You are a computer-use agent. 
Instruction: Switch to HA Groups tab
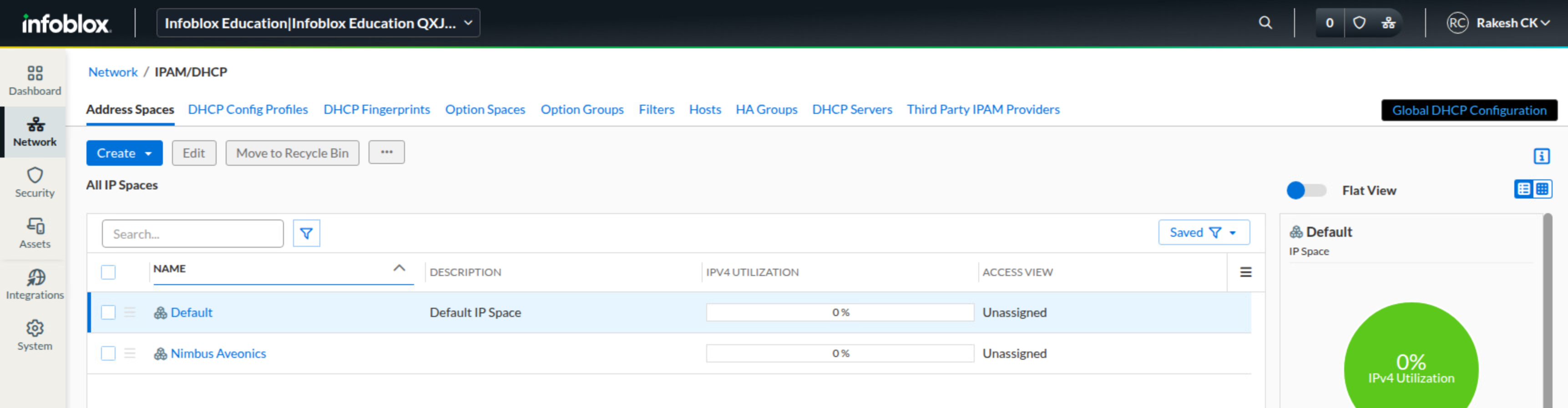click(766, 110)
